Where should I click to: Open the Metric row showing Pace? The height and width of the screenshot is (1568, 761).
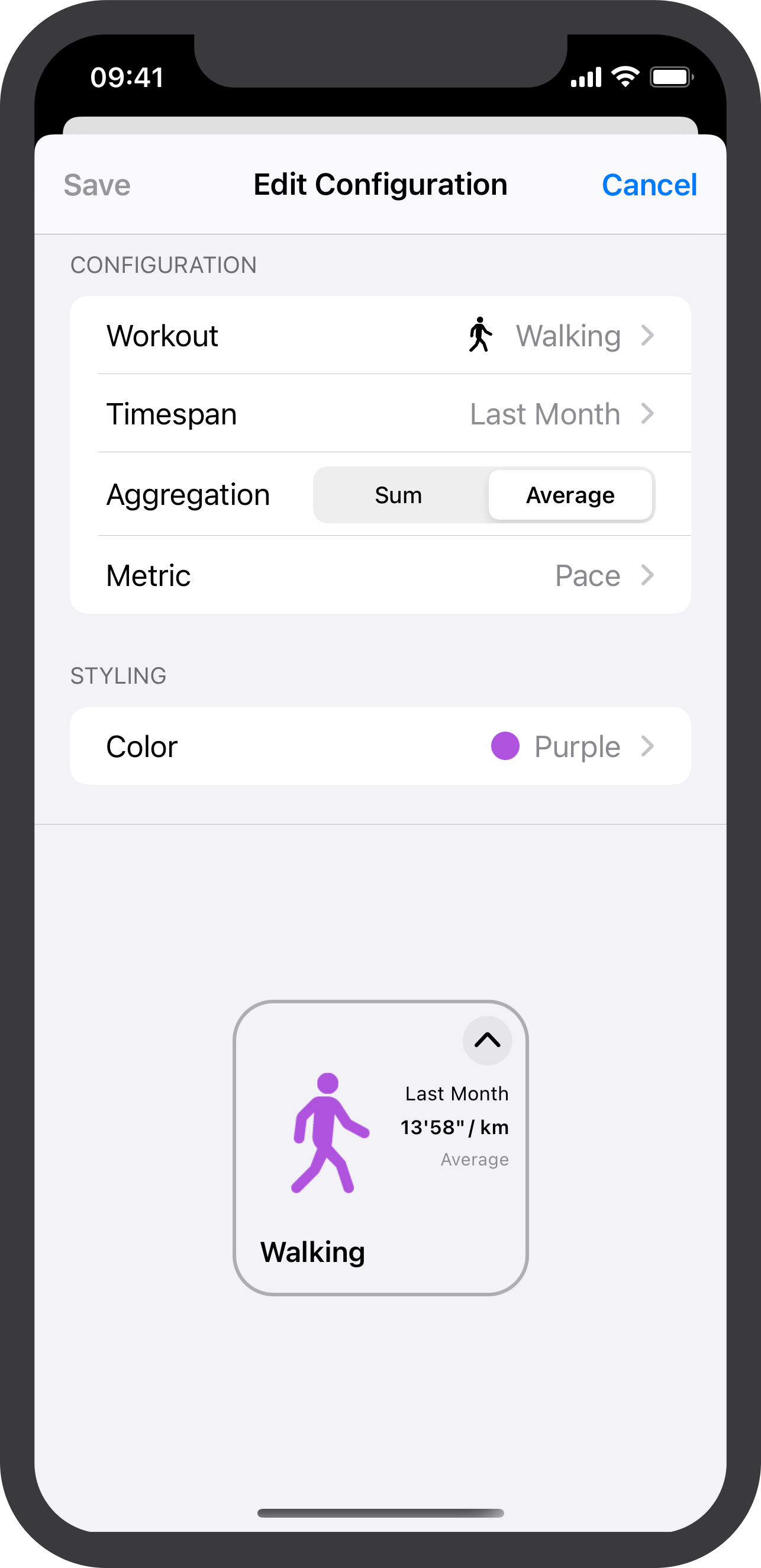380,575
